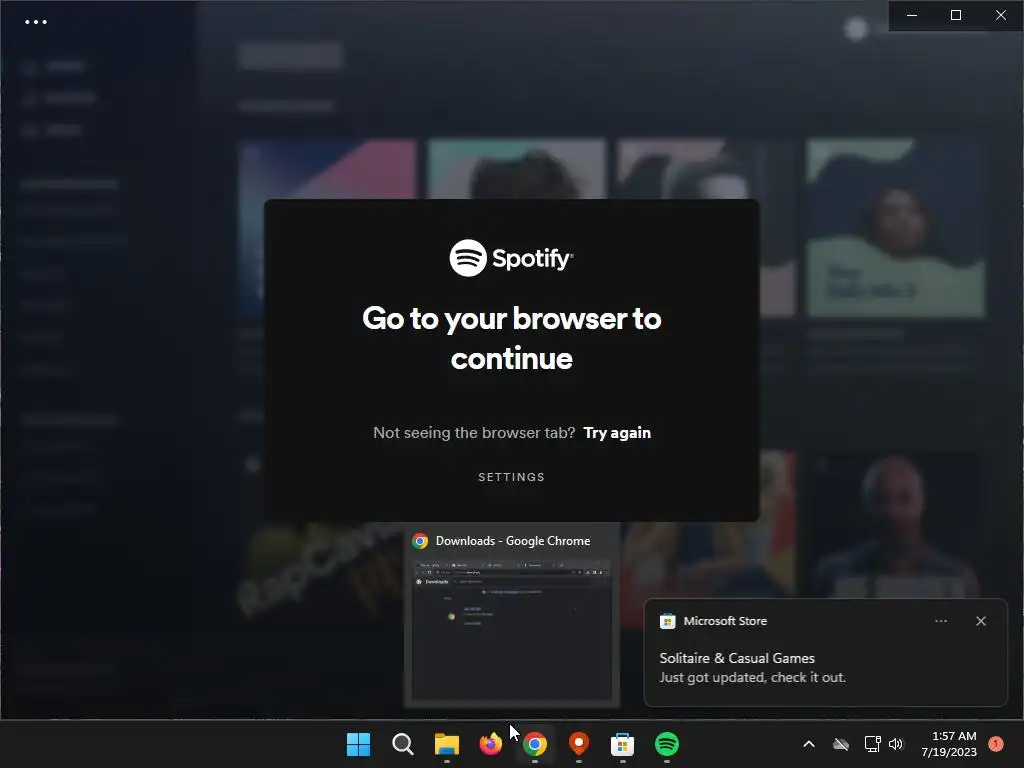Launch Firefox from the taskbar
This screenshot has width=1024, height=768.
pyautogui.click(x=490, y=744)
